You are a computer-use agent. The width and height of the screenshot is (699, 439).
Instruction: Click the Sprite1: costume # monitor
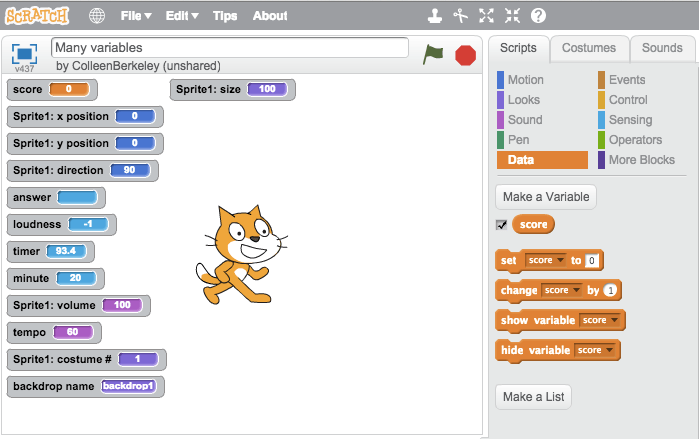86,360
